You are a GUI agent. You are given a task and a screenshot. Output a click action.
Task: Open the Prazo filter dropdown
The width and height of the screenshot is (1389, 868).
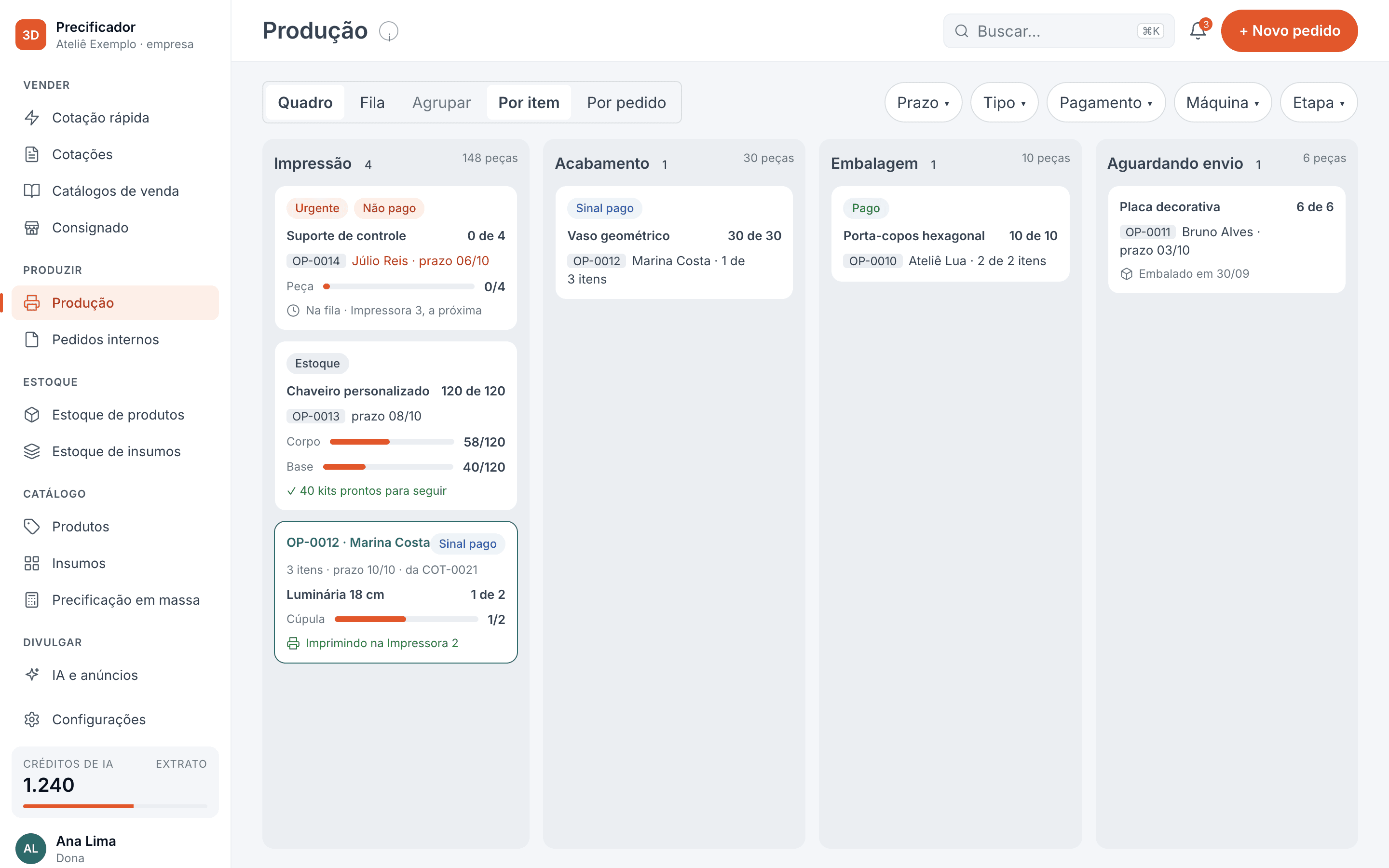(923, 103)
